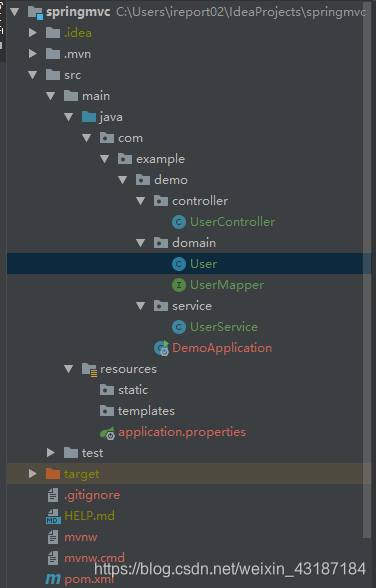
Task: Click the blue java sources root icon
Action: [89, 117]
